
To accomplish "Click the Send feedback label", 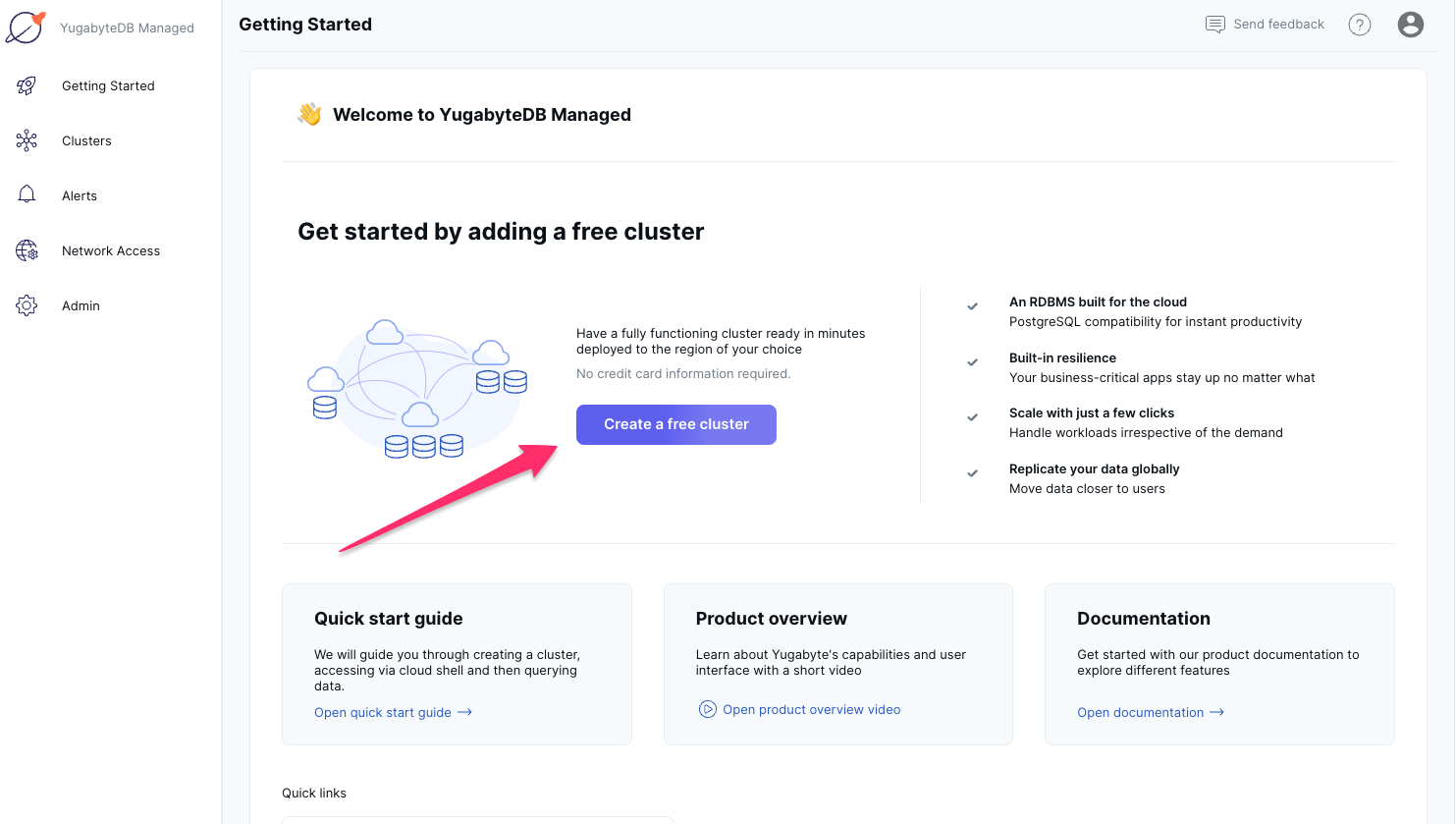I will [1278, 24].
